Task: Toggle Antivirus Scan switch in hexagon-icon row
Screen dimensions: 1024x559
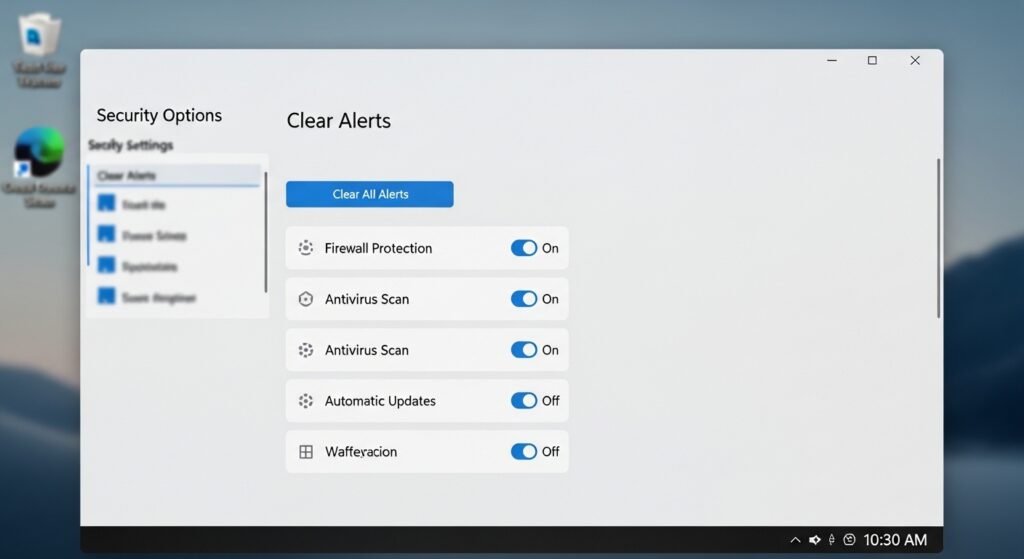Action: point(524,299)
